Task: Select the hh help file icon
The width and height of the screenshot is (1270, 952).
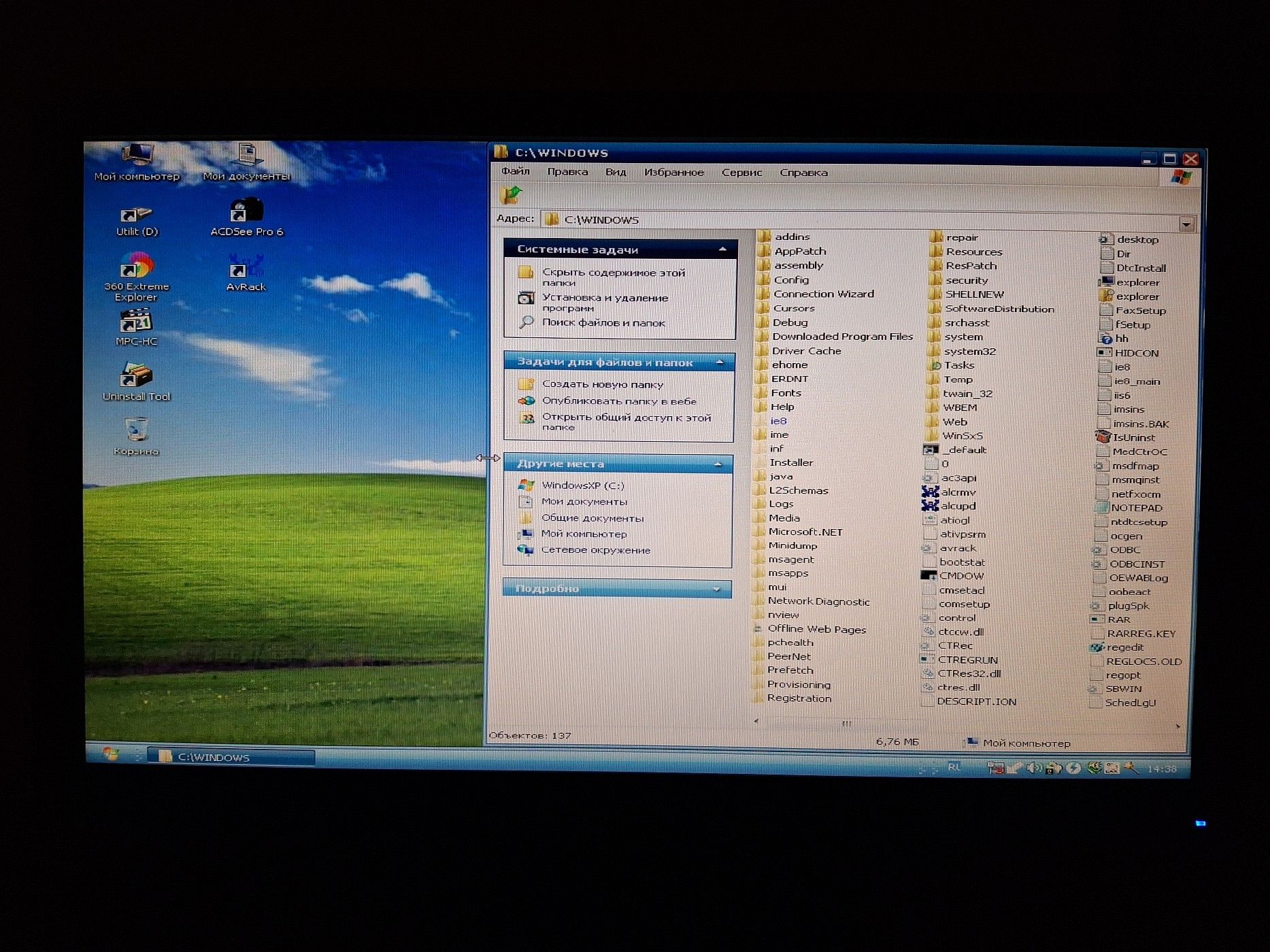Action: tap(1105, 339)
